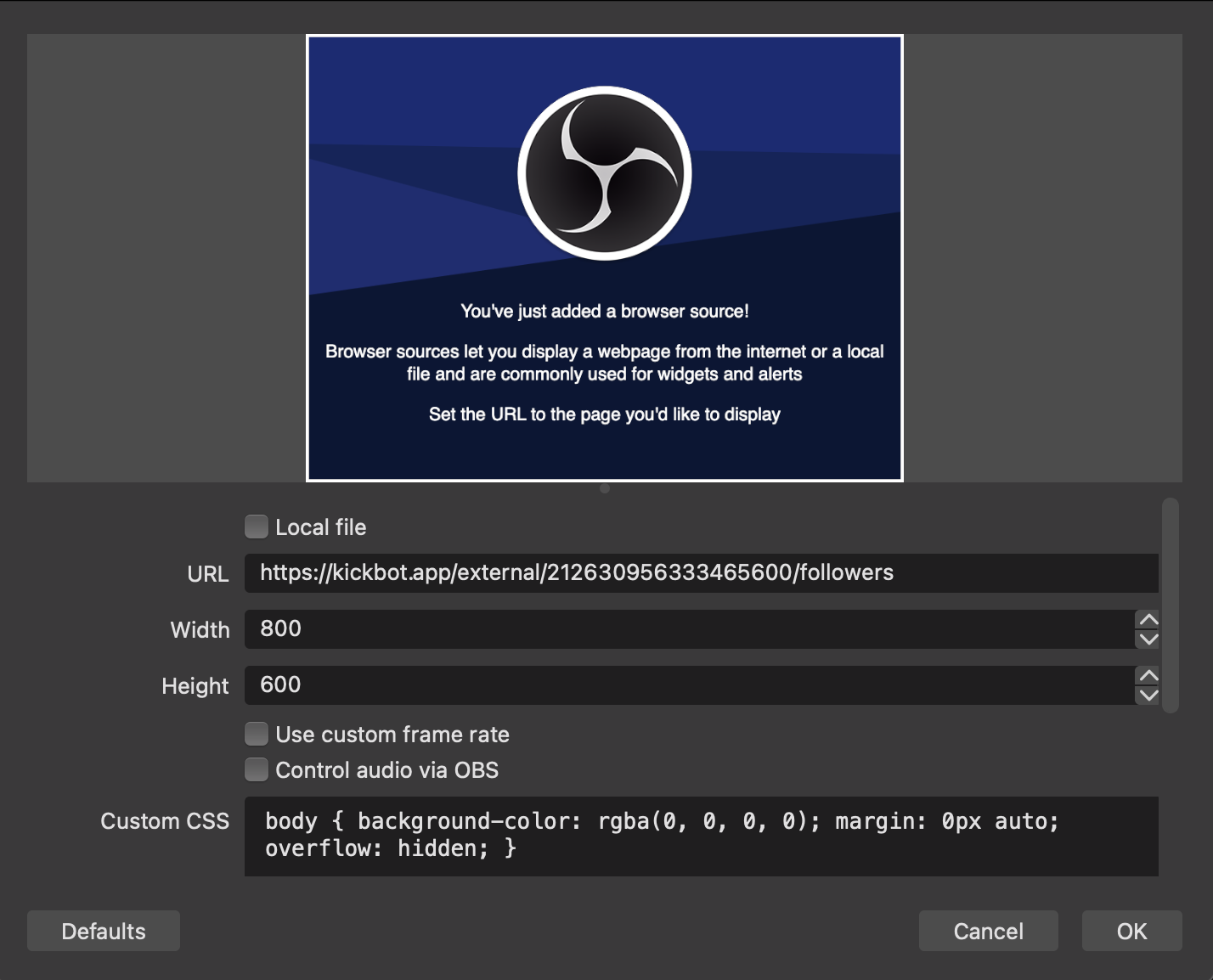
Task: Increase Width with the up arrow
Action: (x=1148, y=620)
